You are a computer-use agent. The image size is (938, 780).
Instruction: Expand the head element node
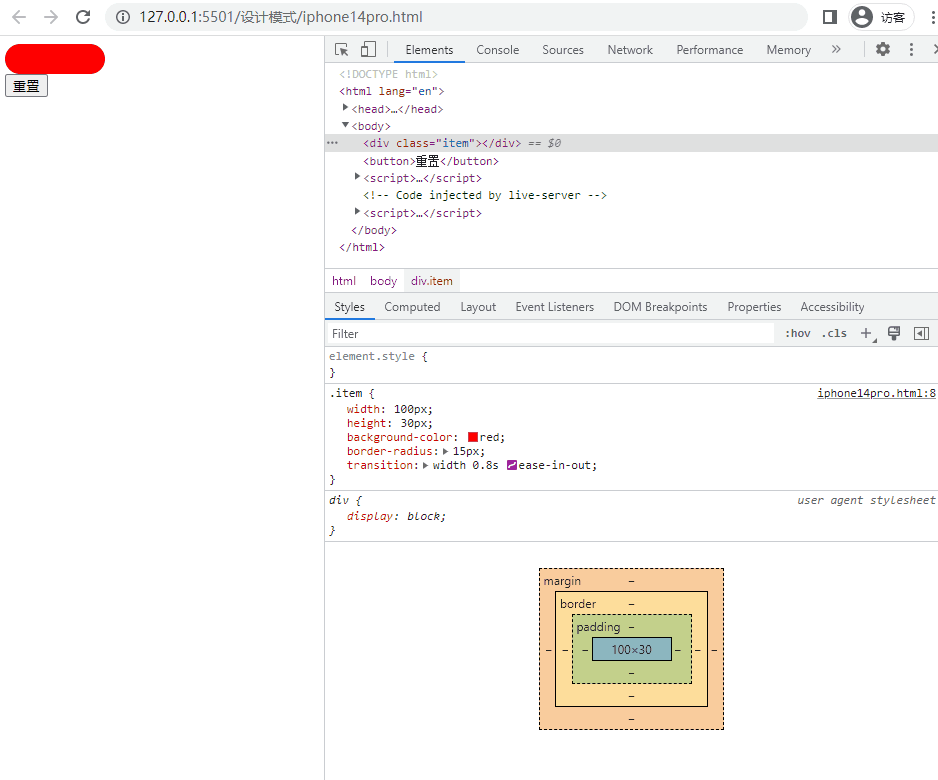345,108
